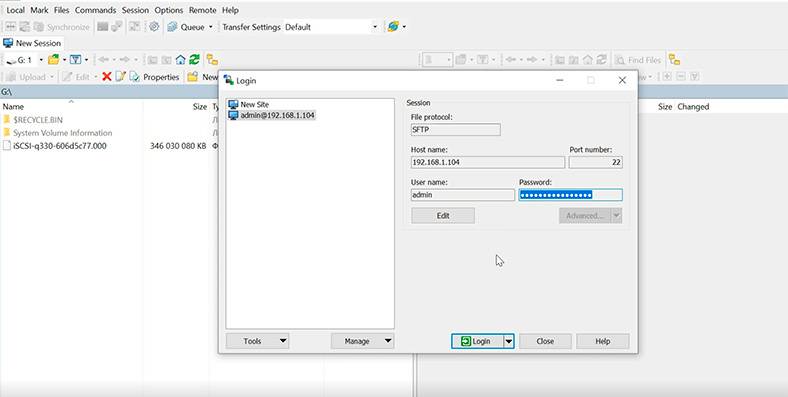Open the Local menu

16,10
